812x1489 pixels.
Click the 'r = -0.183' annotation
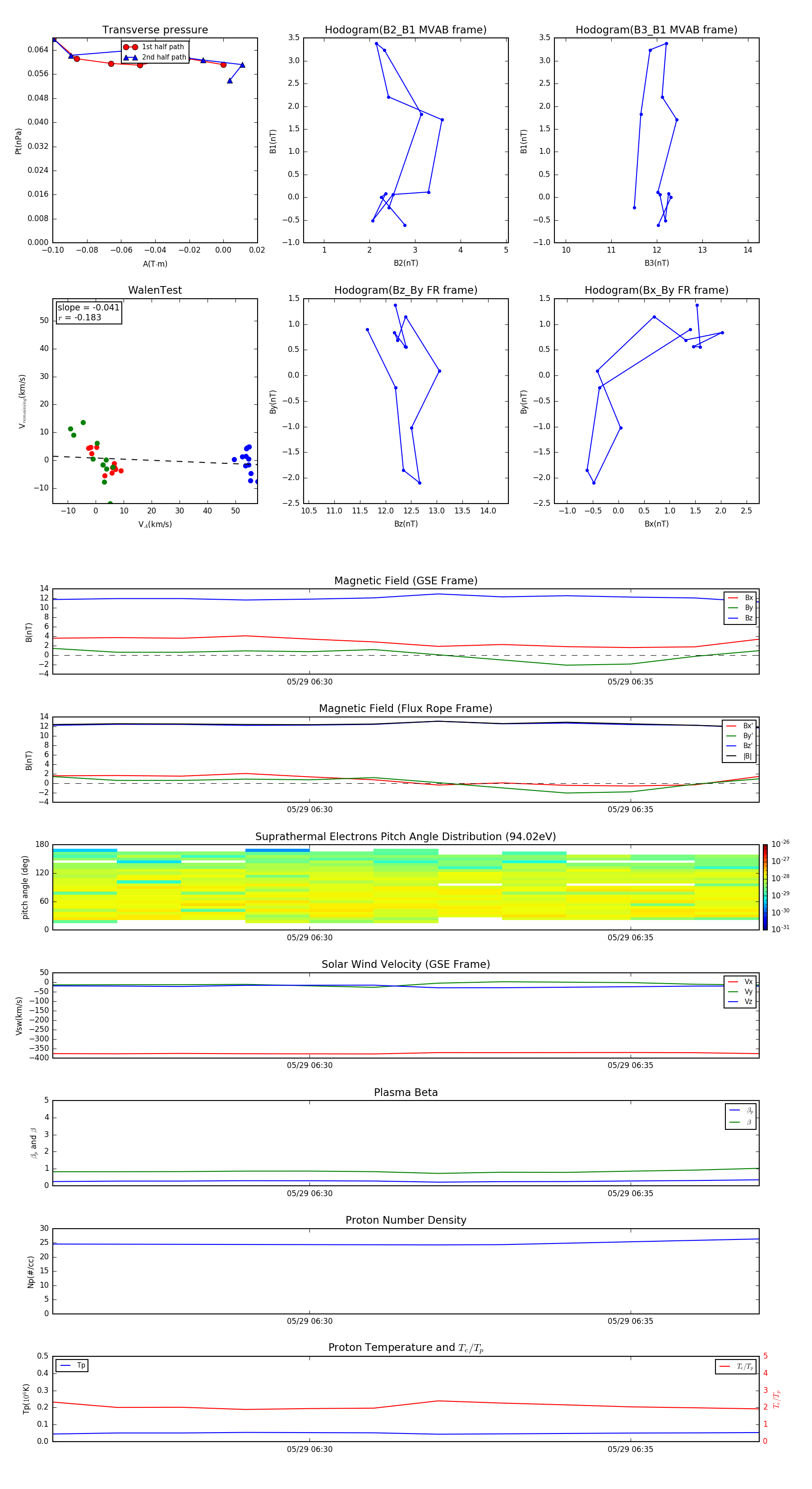[x=80, y=317]
